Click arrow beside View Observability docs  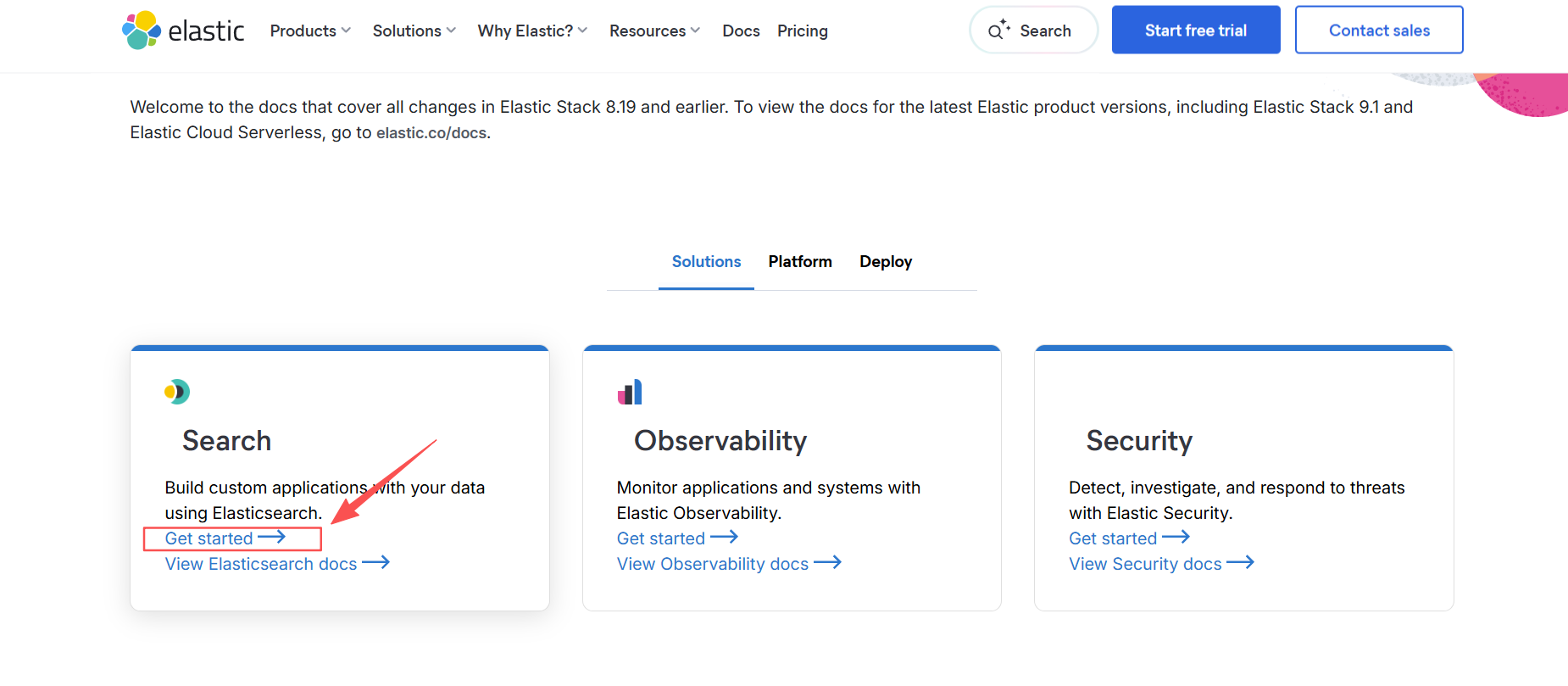click(827, 563)
